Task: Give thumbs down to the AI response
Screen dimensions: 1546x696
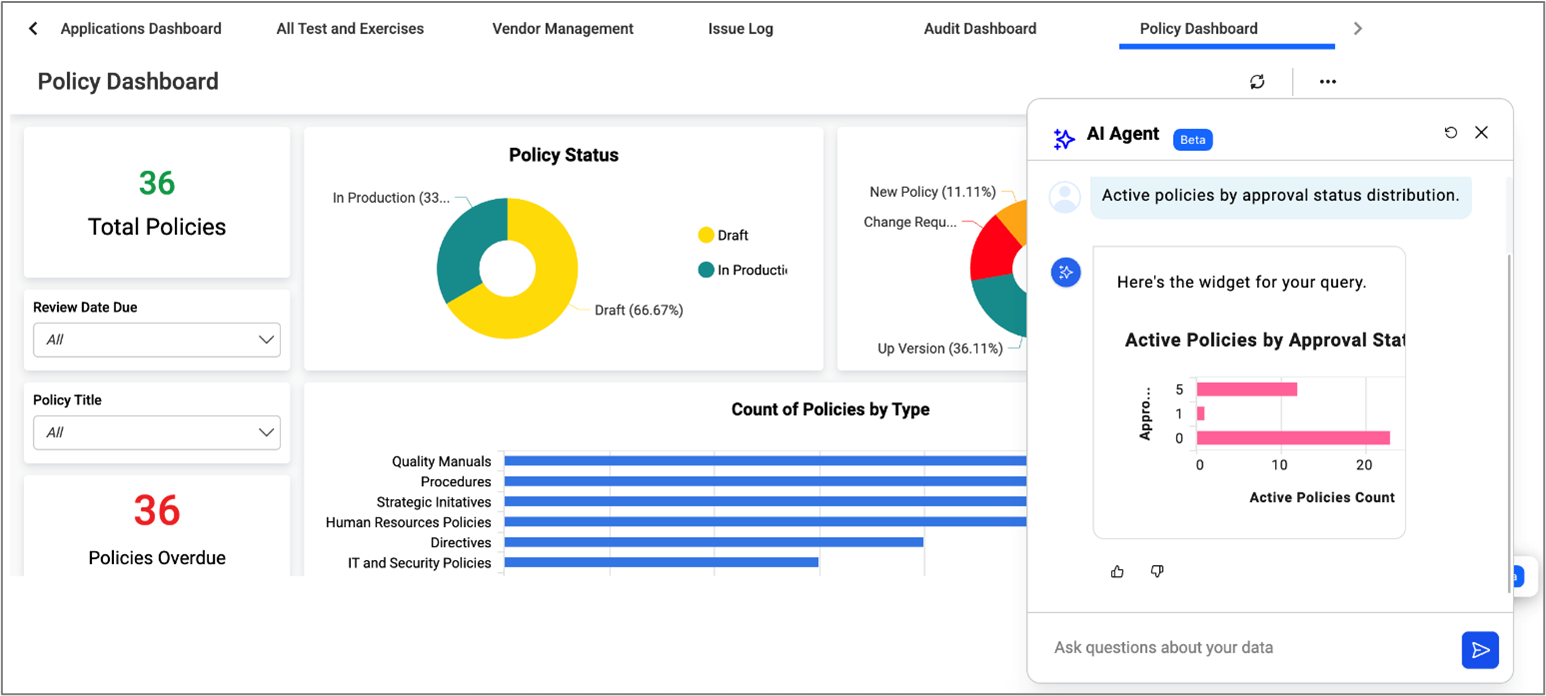Action: click(1157, 571)
